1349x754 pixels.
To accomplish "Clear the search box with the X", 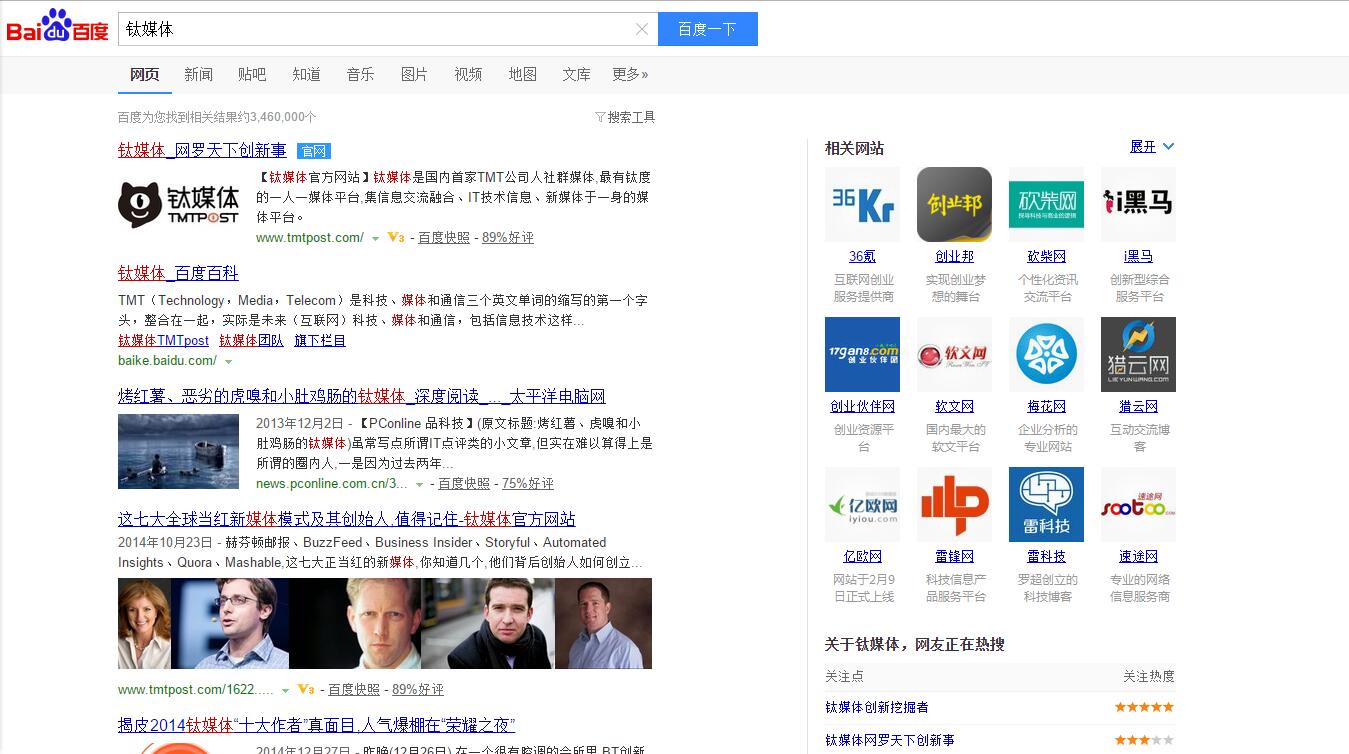I will 642,29.
